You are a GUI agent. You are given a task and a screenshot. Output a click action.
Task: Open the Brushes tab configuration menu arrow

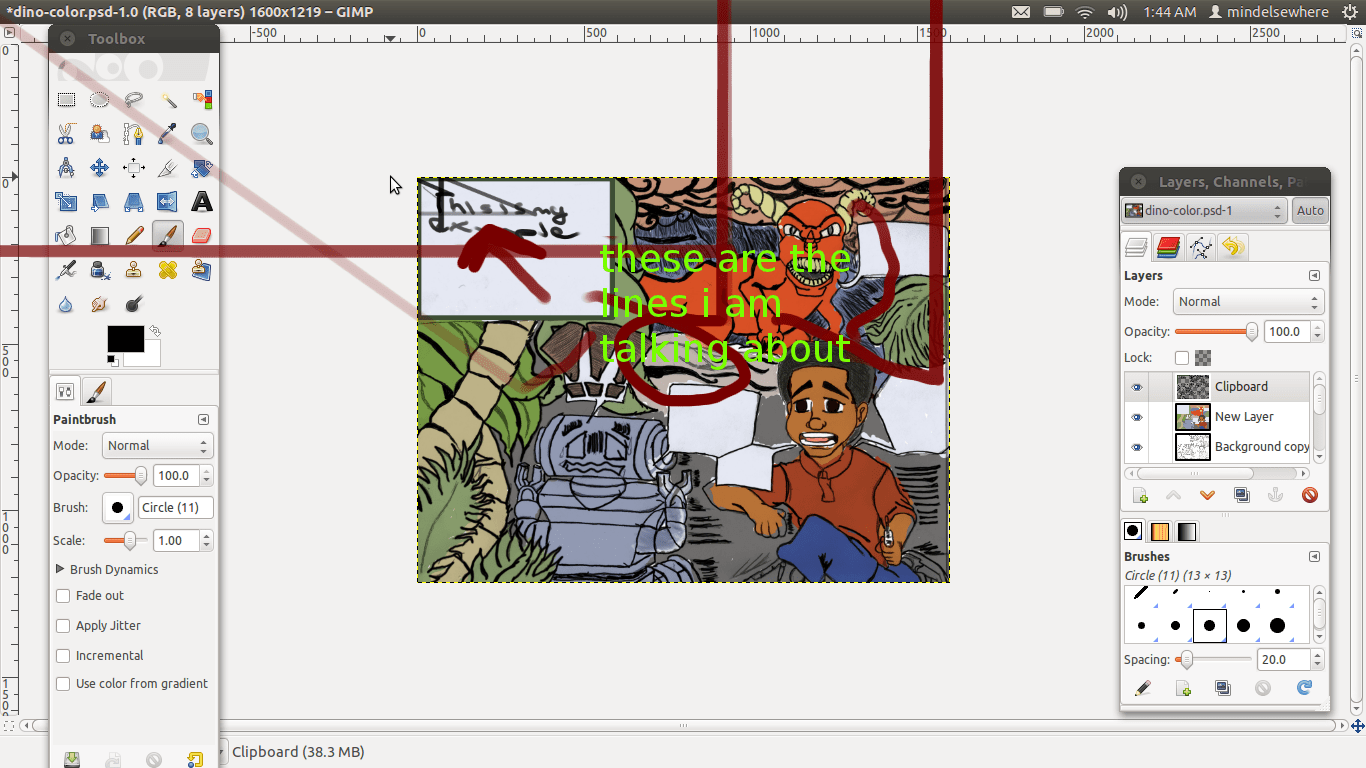tap(1315, 557)
